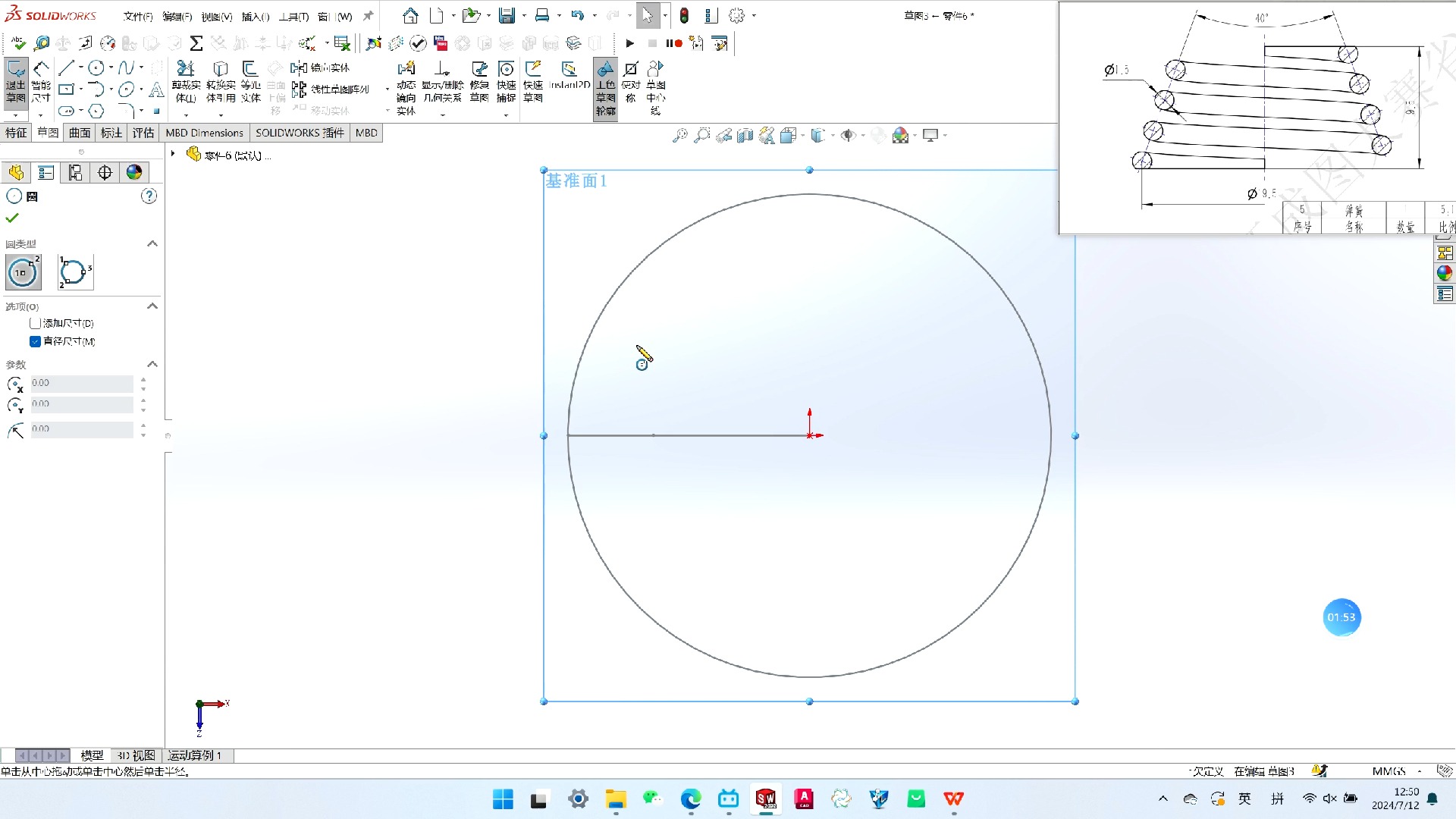Open the Options gear icon
Image resolution: width=1456 pixels, height=819 pixels.
click(x=736, y=15)
